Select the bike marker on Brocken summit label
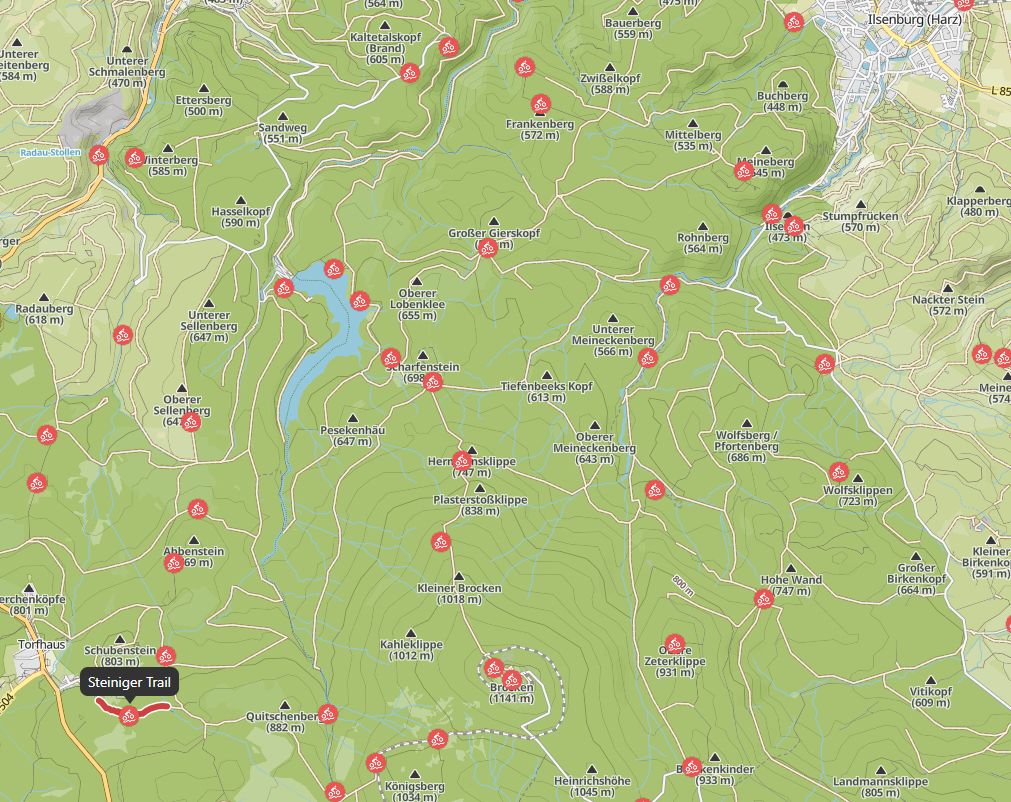 [x=512, y=680]
